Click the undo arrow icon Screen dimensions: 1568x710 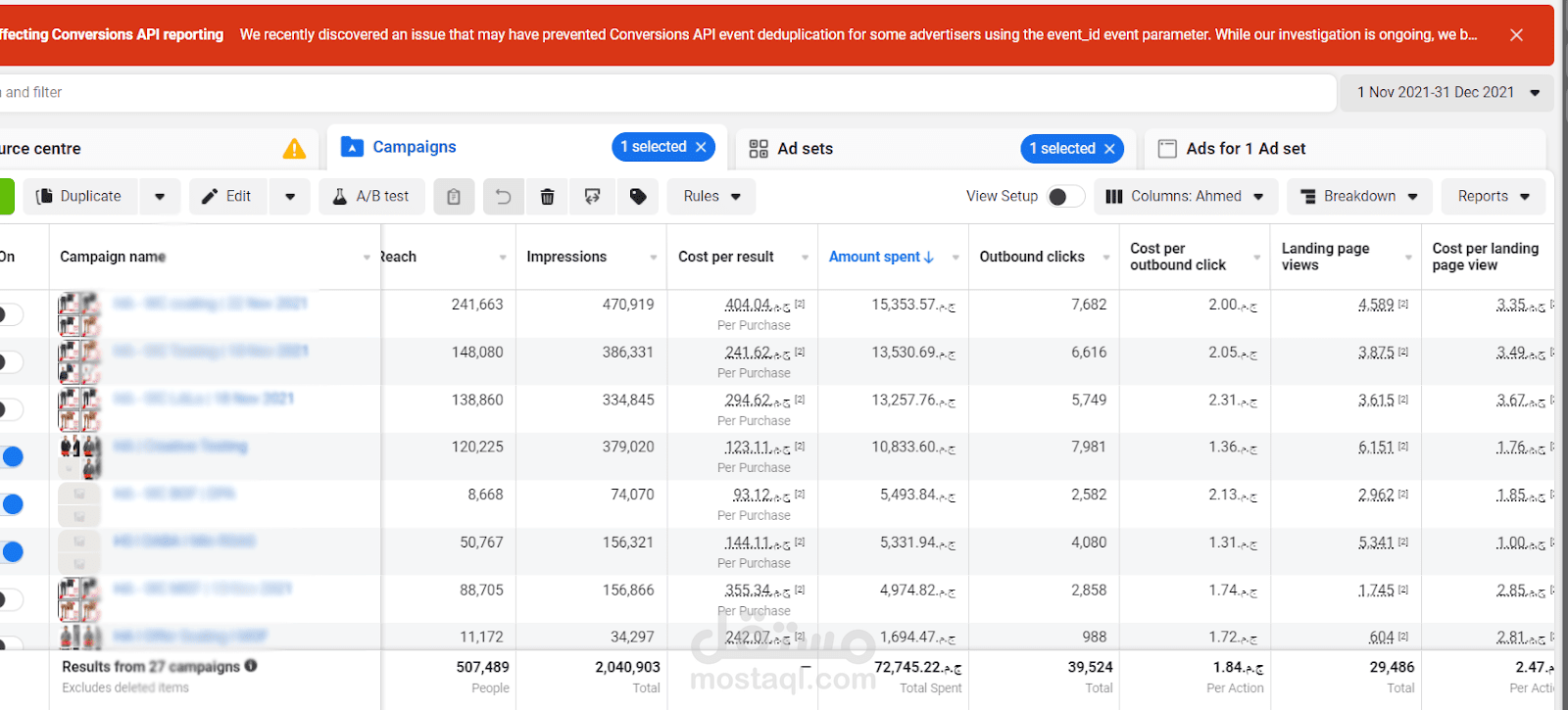pos(503,197)
